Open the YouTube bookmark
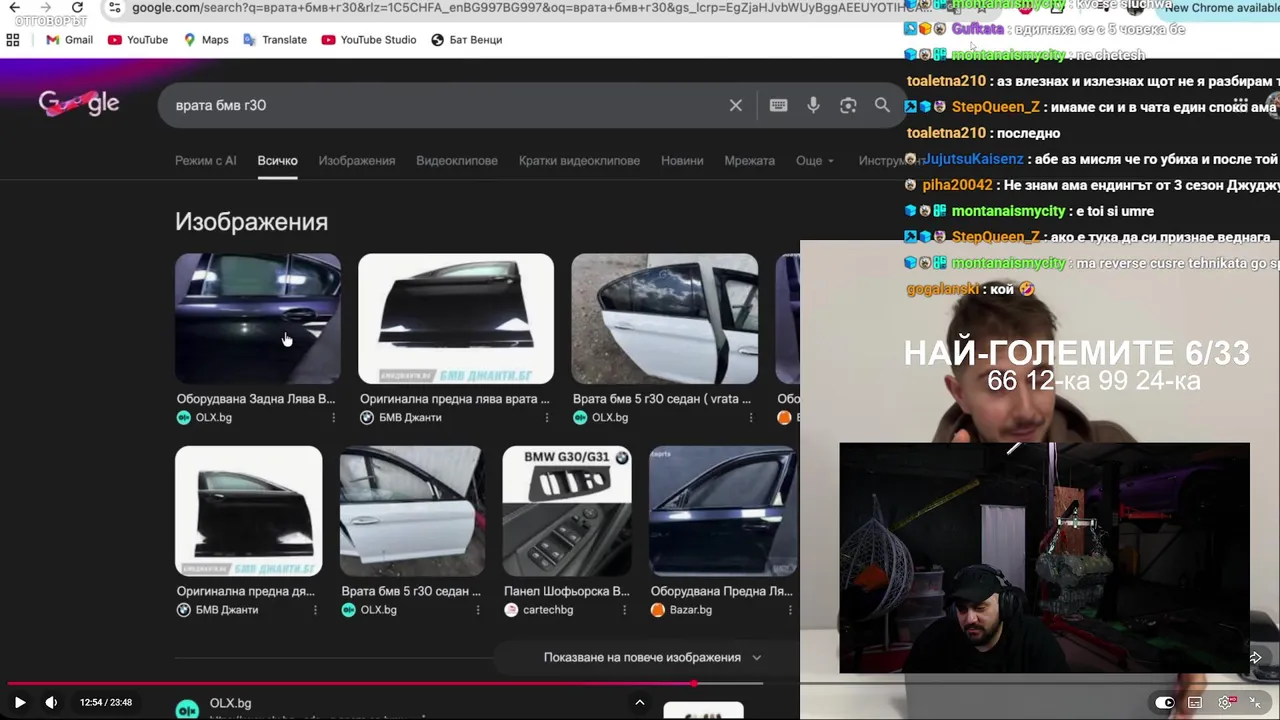The image size is (1280, 720). pos(137,40)
